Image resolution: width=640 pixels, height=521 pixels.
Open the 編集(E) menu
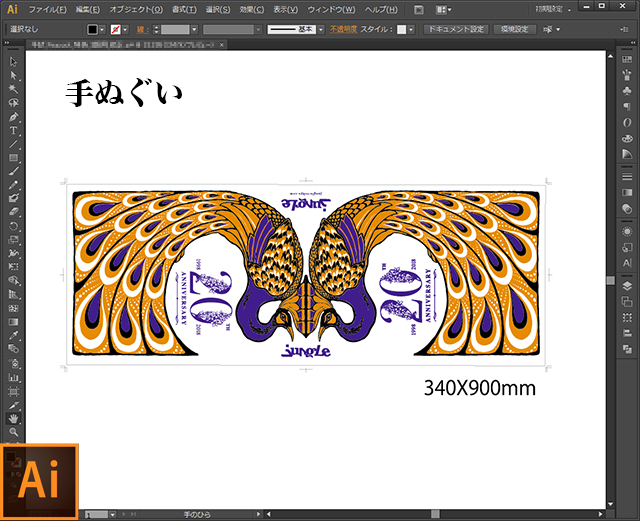coord(87,9)
